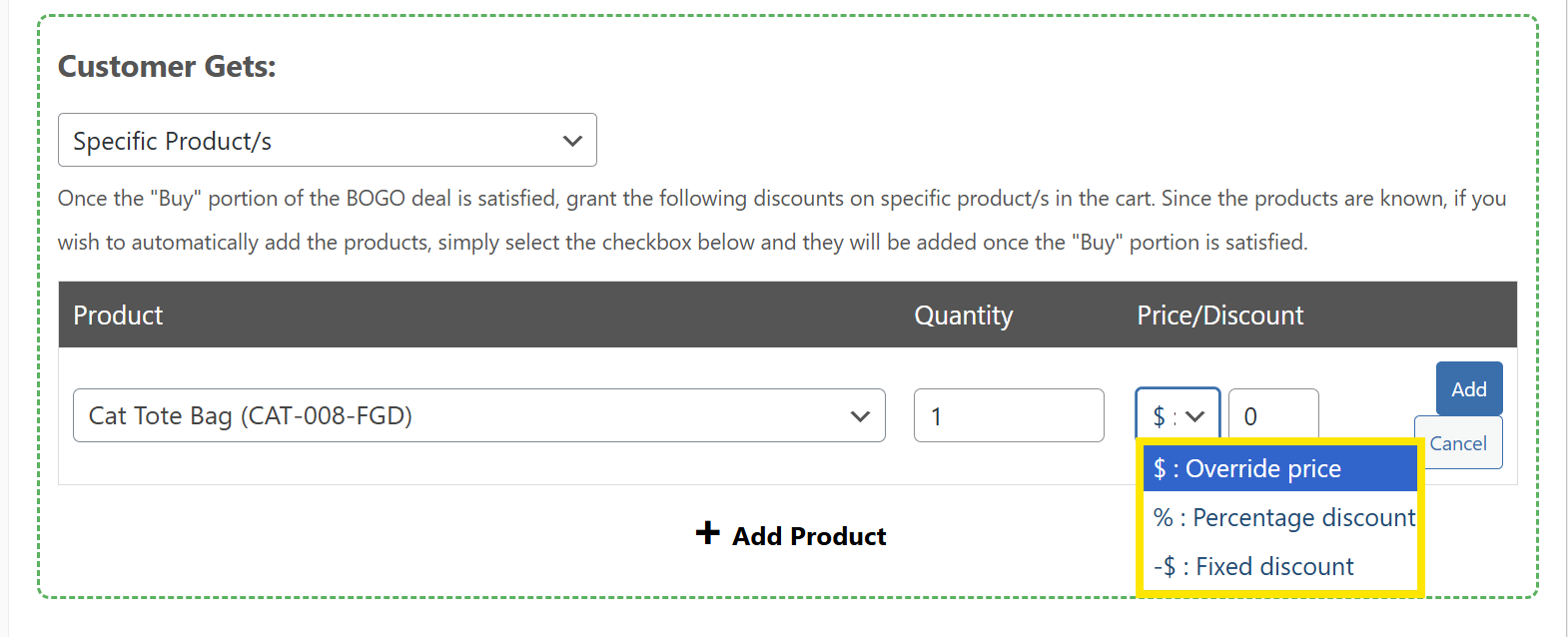Viewport: 1568px width, 637px height.
Task: Click the price value field showing 0
Action: click(1272, 415)
